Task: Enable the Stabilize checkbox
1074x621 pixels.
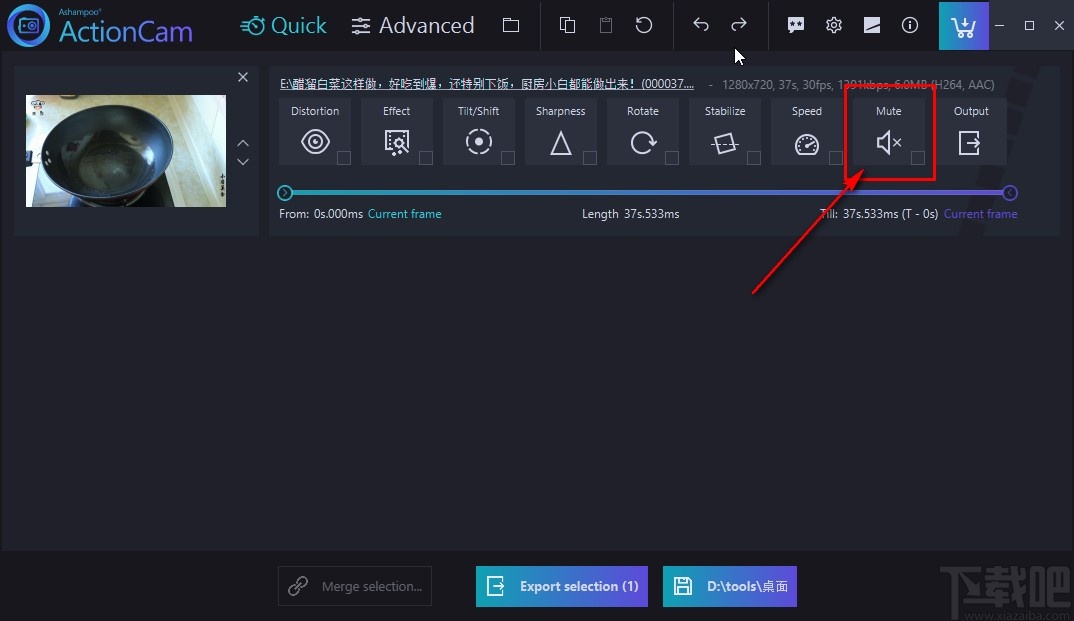Action: point(753,158)
